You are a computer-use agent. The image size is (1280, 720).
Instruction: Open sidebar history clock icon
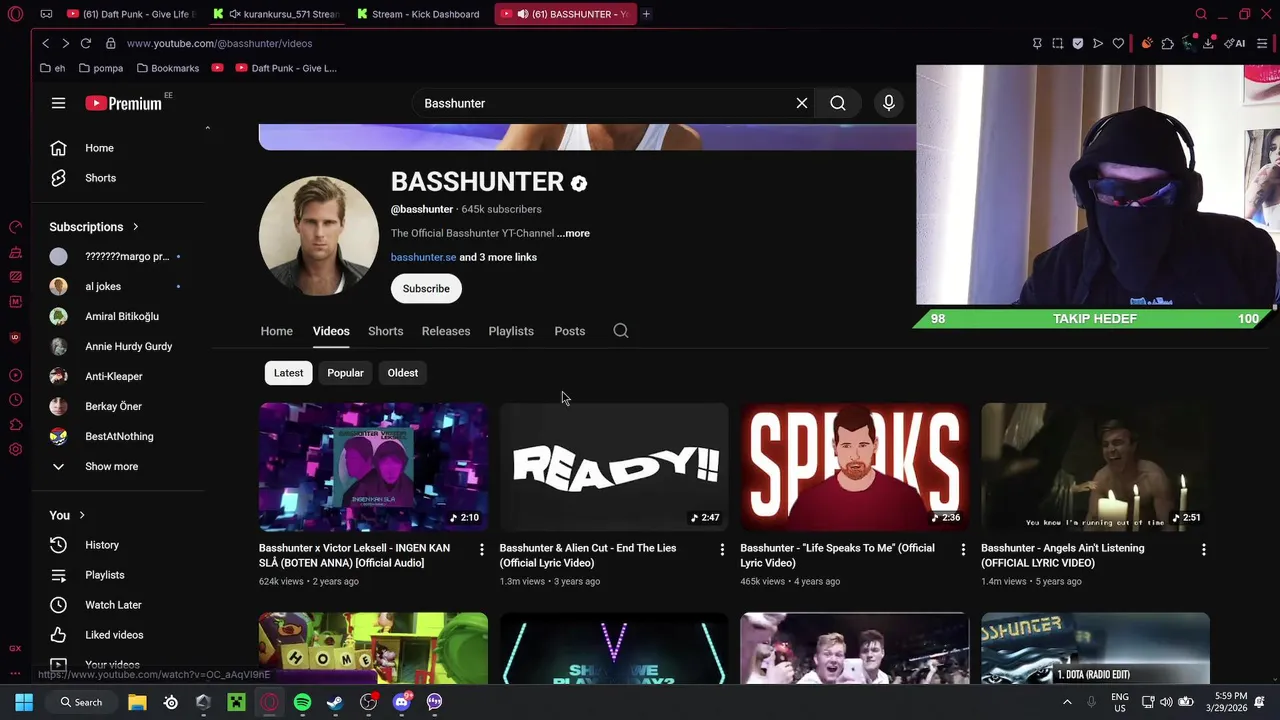tap(15, 400)
